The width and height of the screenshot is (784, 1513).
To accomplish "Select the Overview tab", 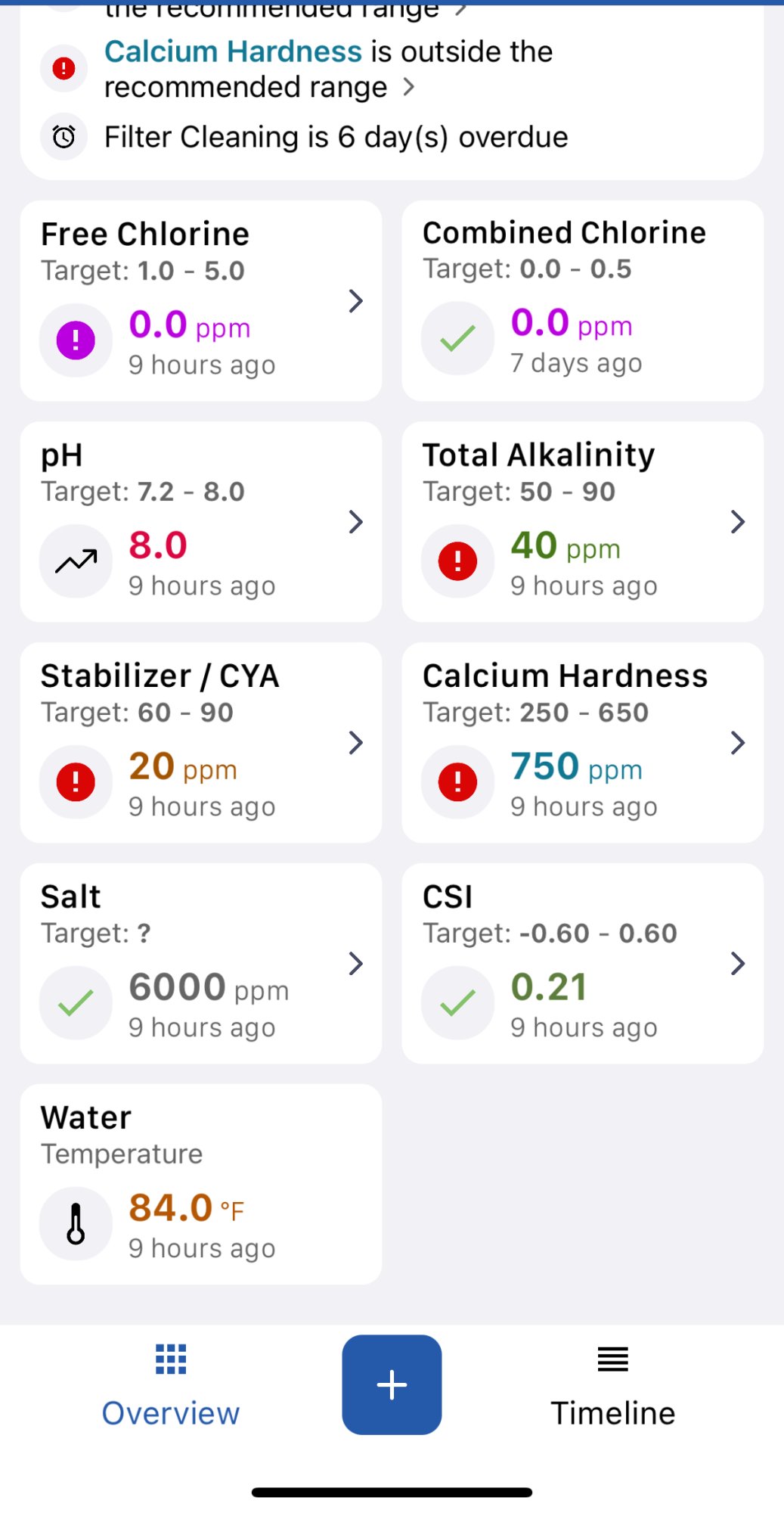I will click(171, 1386).
